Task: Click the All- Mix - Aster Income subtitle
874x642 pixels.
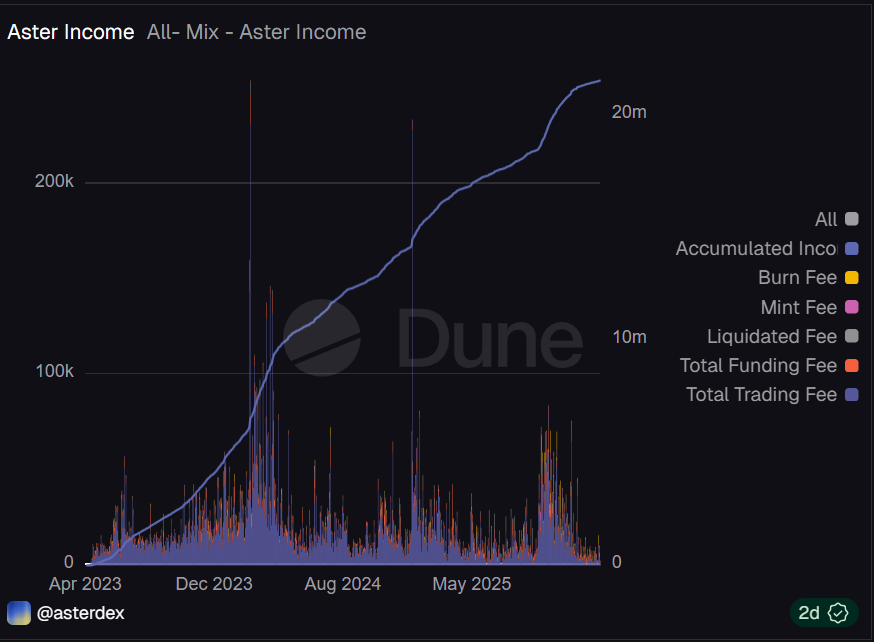Action: tap(256, 32)
